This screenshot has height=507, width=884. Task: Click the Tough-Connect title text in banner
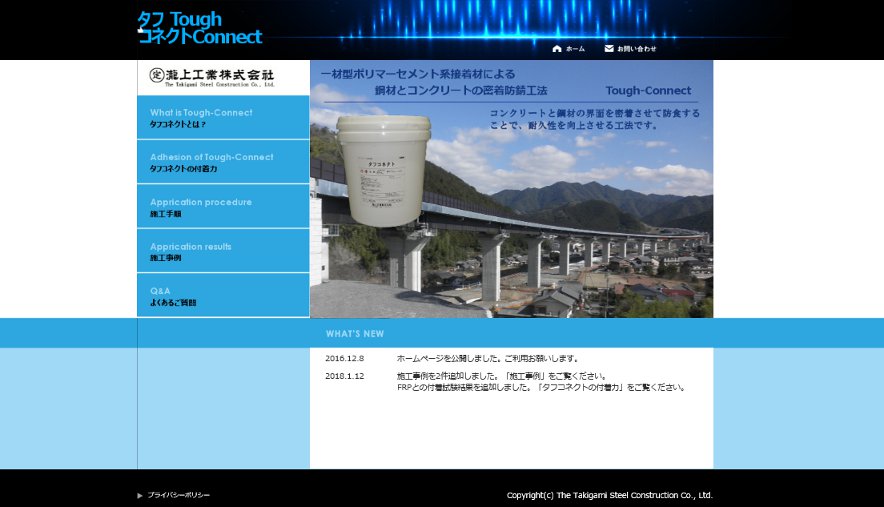point(648,90)
